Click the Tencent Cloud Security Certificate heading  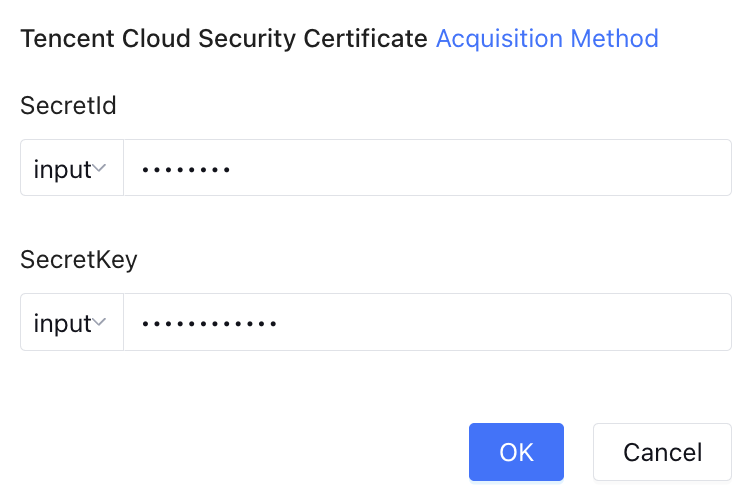pyautogui.click(x=224, y=39)
